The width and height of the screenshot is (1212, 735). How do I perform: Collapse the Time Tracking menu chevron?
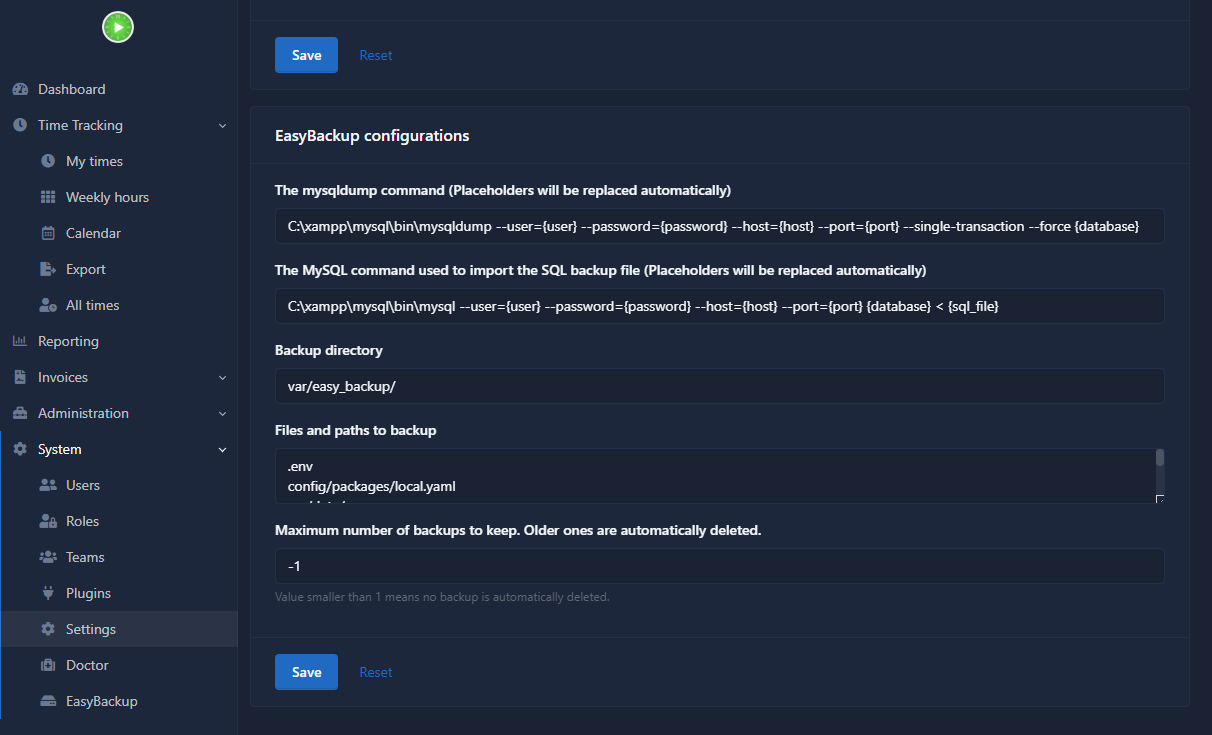click(x=222, y=125)
